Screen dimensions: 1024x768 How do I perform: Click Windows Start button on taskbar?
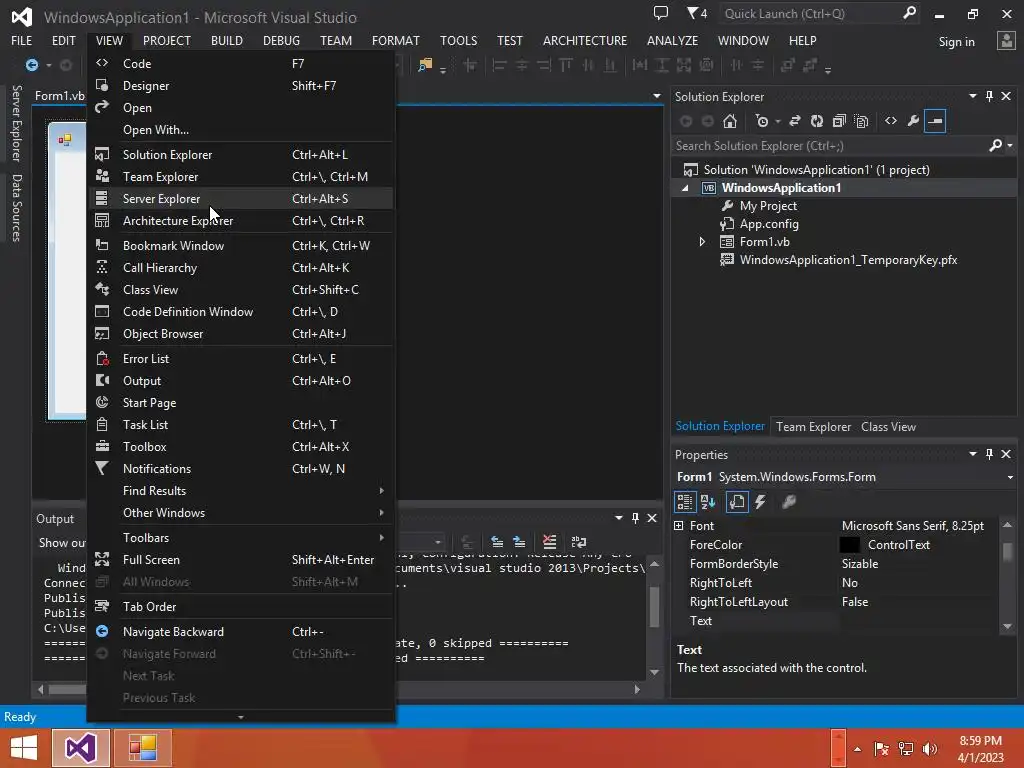click(x=24, y=748)
